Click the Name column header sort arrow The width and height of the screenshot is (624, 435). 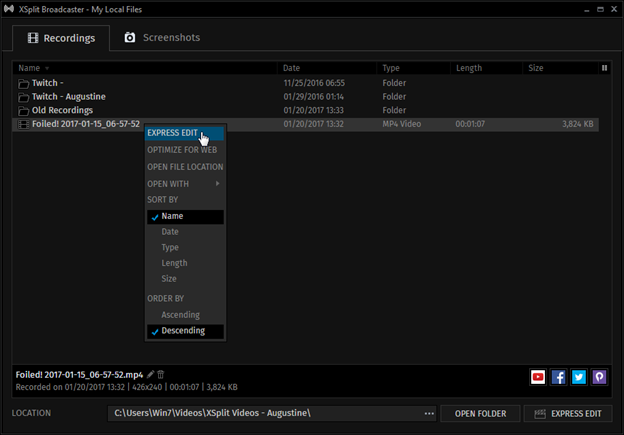(x=47, y=68)
